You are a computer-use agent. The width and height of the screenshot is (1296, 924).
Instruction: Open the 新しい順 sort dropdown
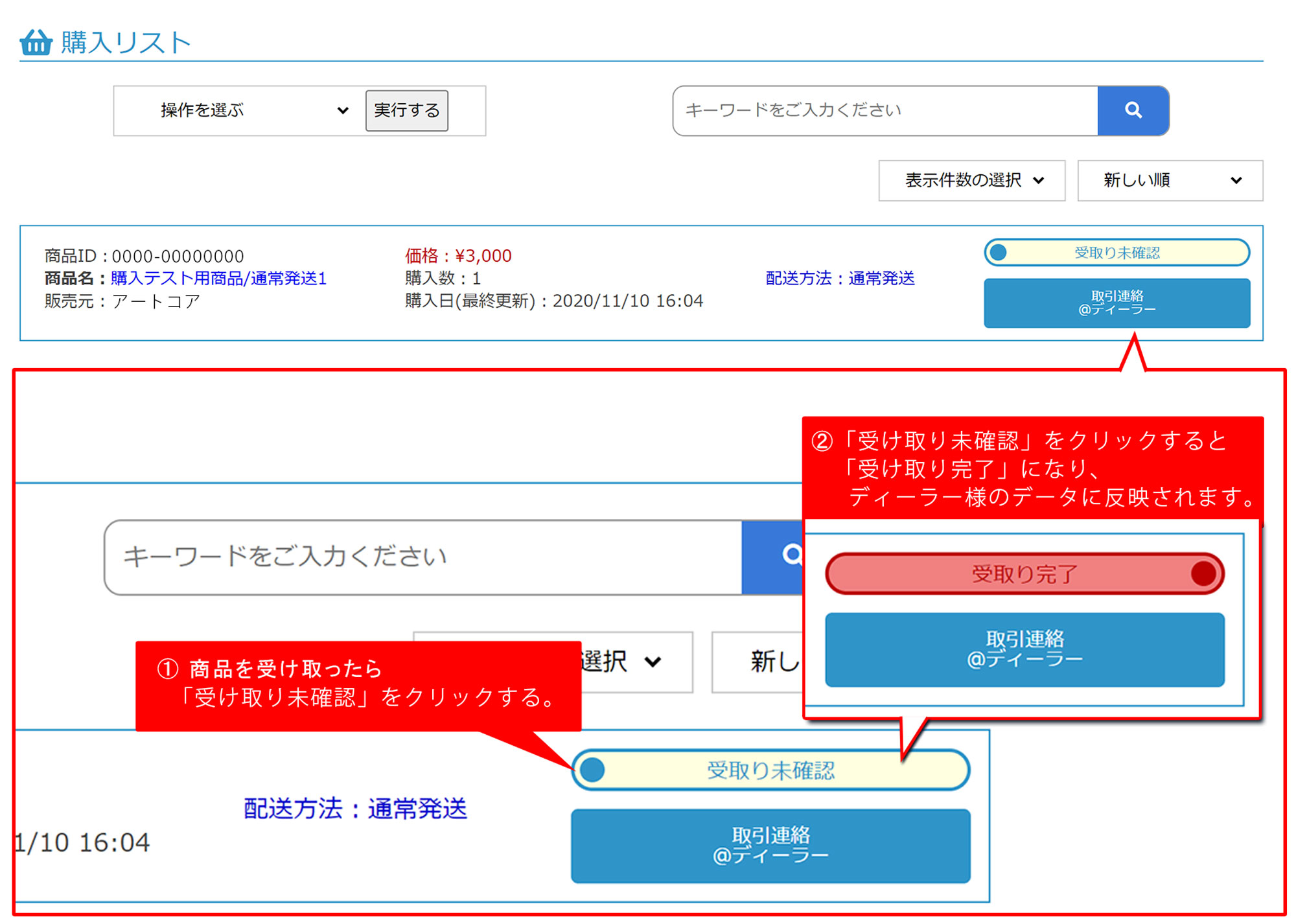pyautogui.click(x=1170, y=180)
